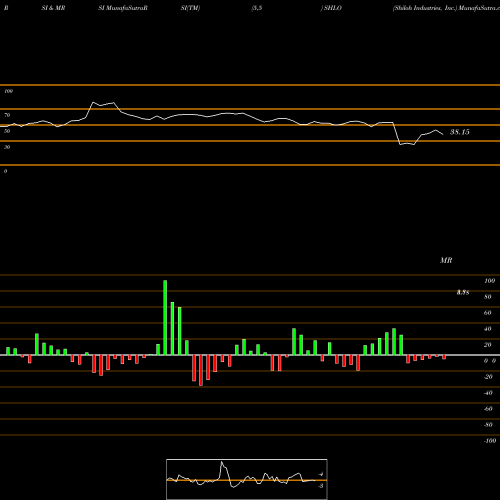Click the MR axis label 80
The width and height of the screenshot is (500, 500).
488,297
